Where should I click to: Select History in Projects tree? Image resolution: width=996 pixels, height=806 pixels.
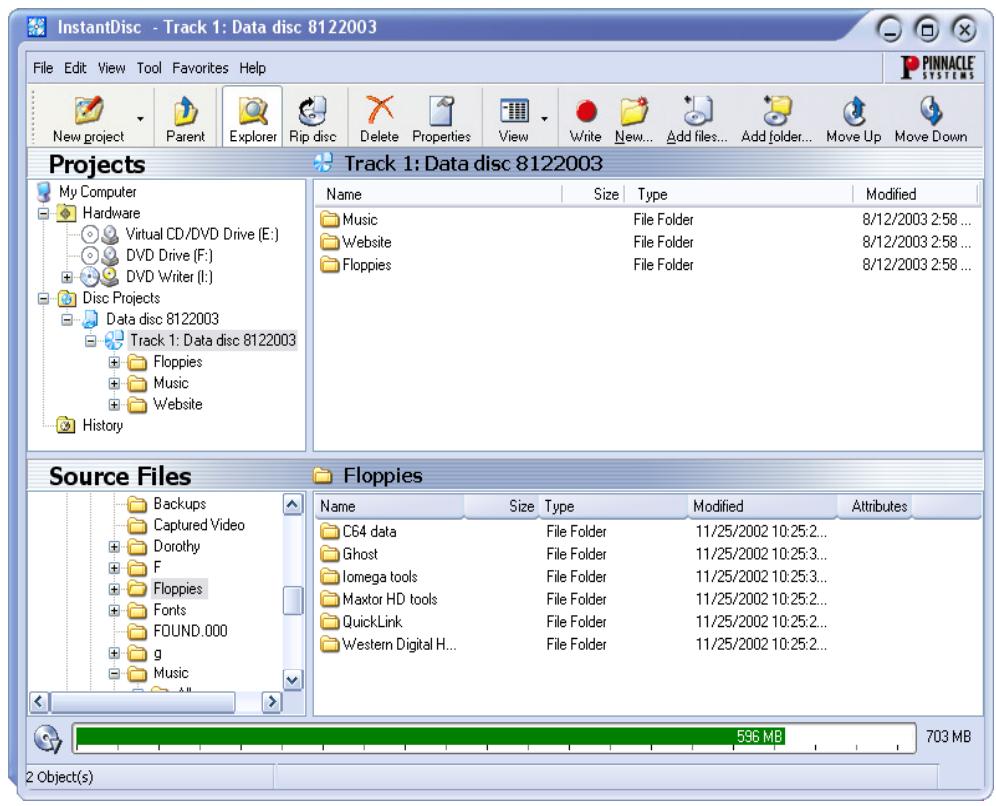point(102,426)
